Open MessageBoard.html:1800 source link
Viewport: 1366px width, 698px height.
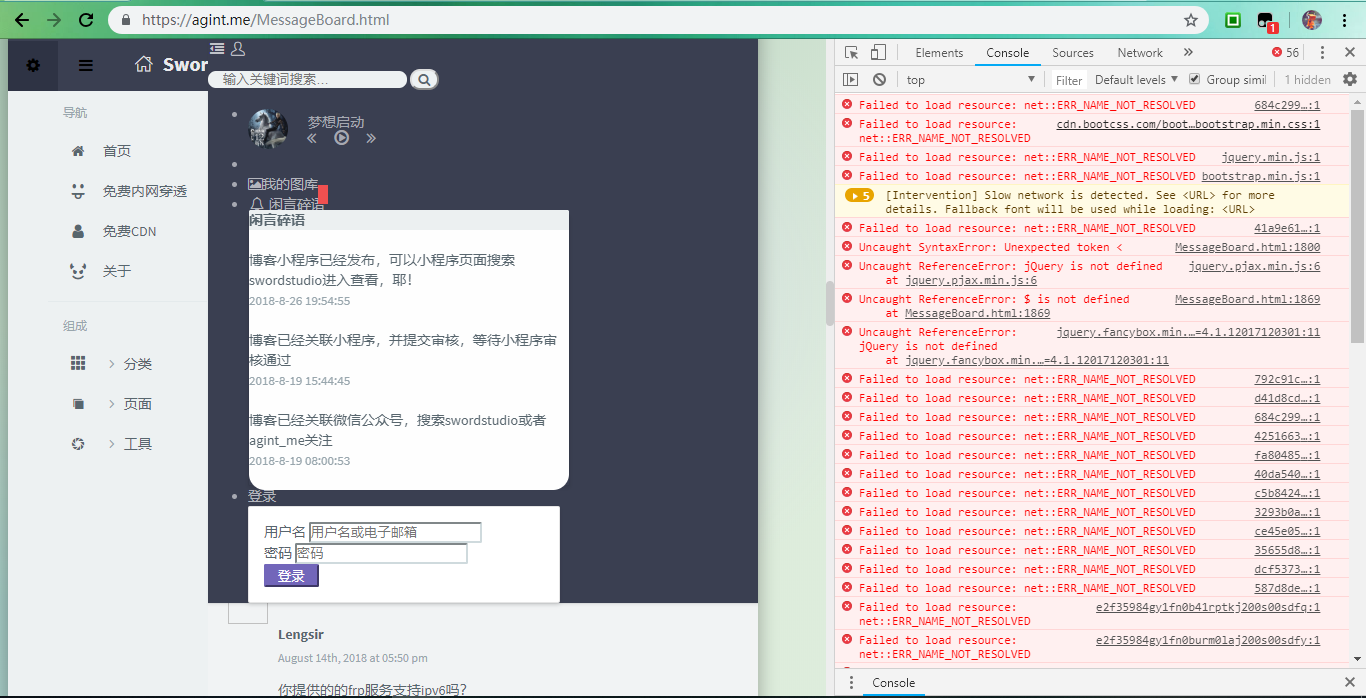[x=1247, y=247]
